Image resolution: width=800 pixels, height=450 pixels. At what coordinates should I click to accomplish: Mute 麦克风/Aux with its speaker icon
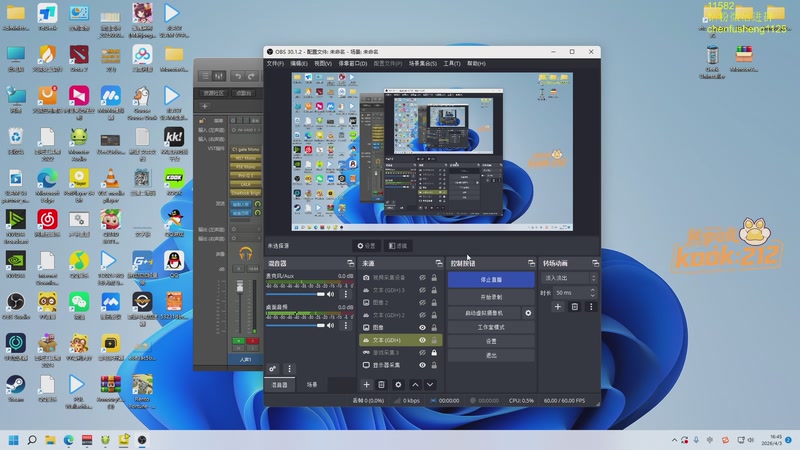click(331, 294)
